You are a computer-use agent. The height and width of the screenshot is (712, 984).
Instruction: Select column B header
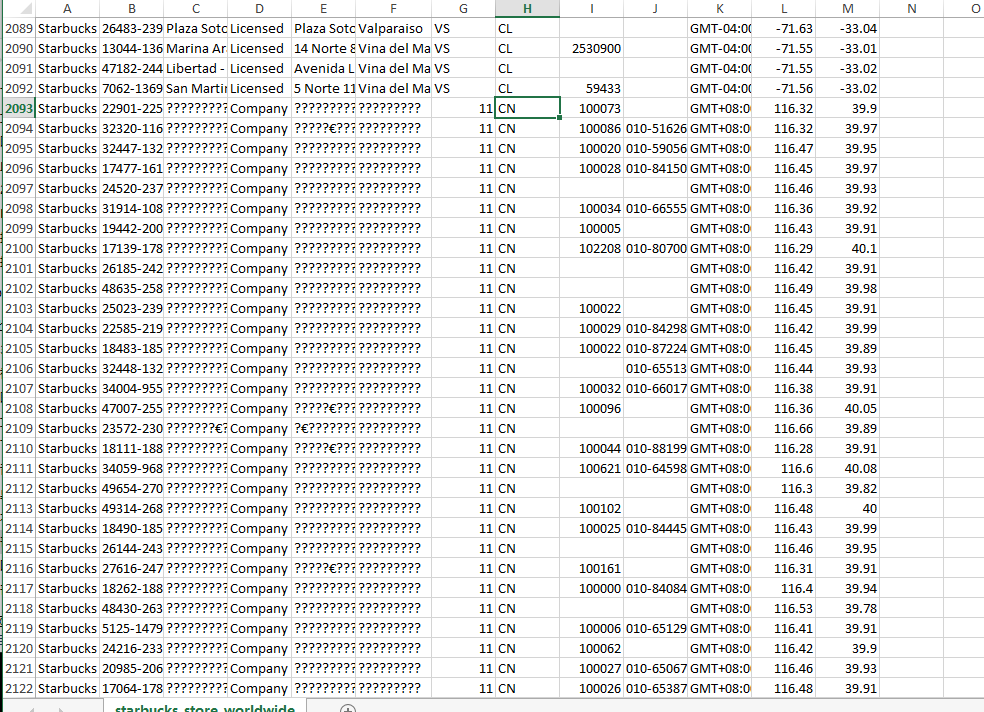[131, 8]
